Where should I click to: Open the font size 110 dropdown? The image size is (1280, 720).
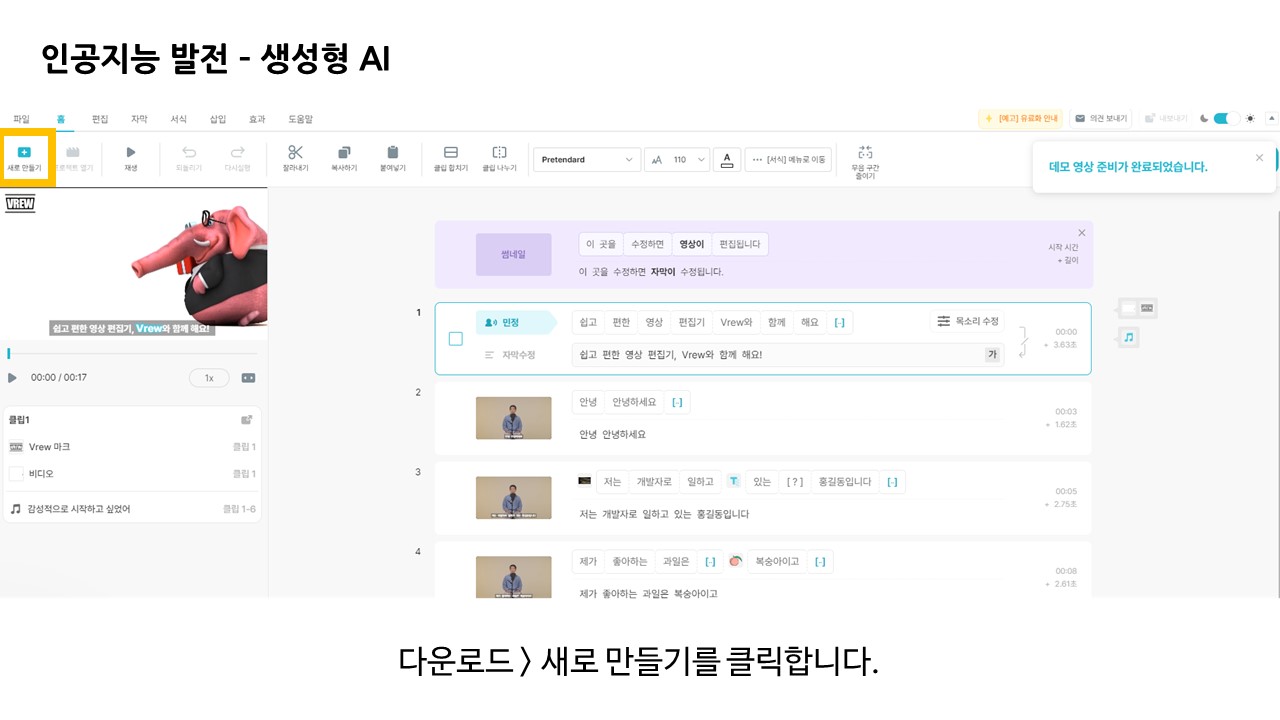[x=677, y=159]
